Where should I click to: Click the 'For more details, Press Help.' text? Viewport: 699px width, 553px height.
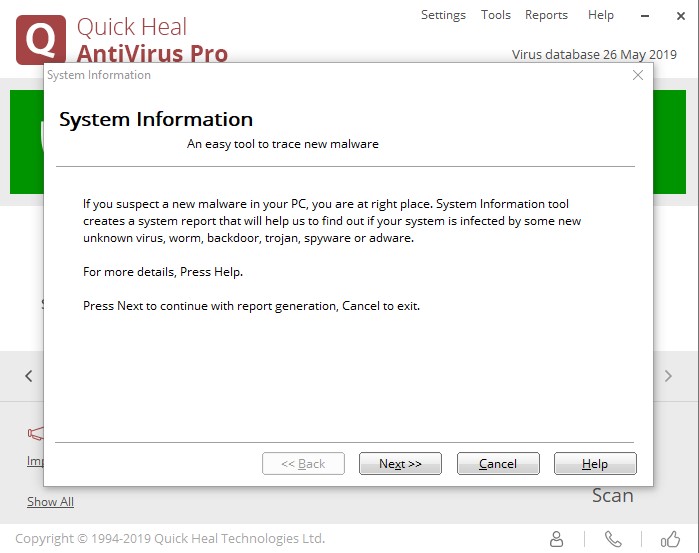[163, 272]
